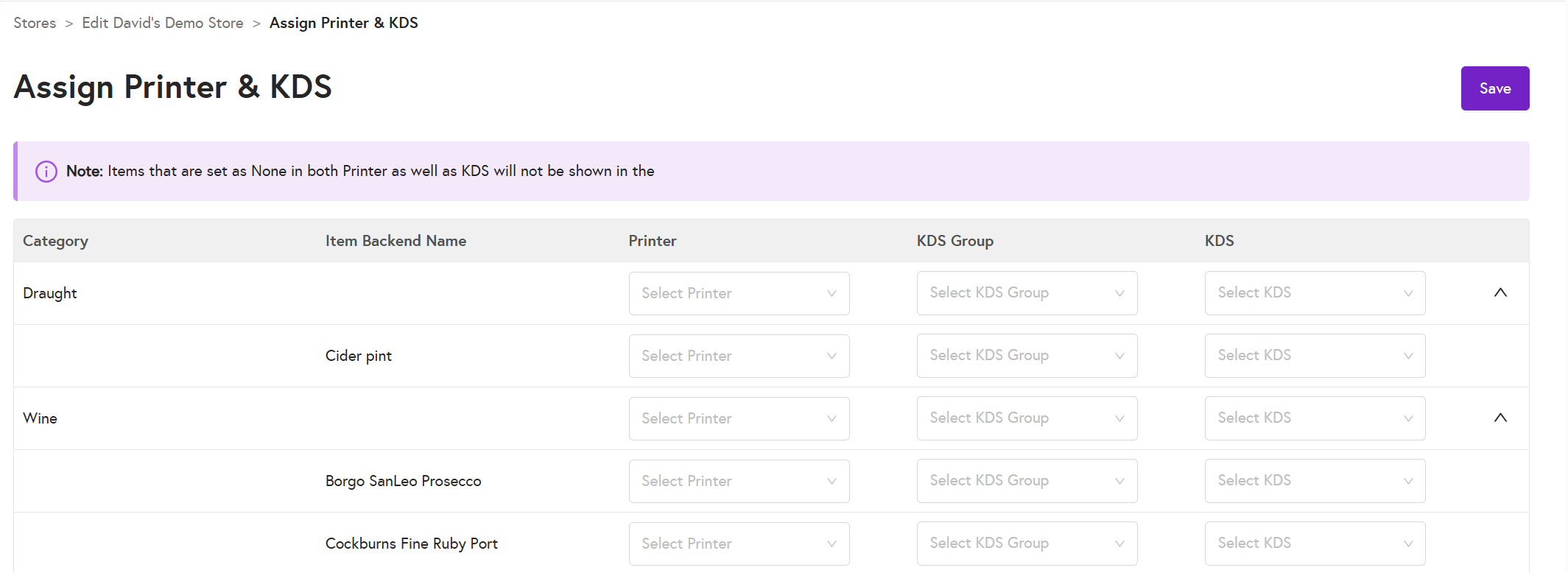Choose a printer for Cider pint
Viewport: 1568px width, 573px height.
(x=739, y=356)
